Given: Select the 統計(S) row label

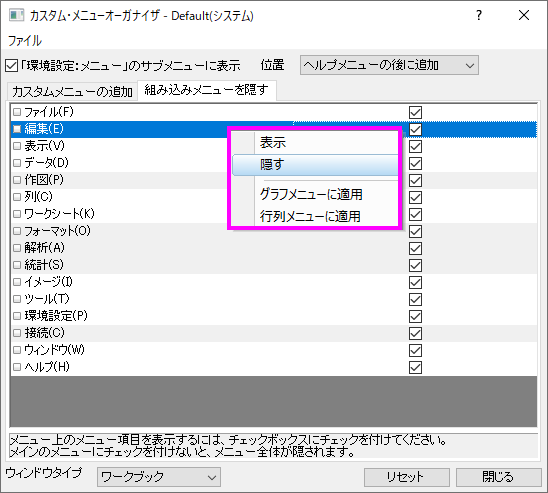Looking at the screenshot, I should (44, 265).
